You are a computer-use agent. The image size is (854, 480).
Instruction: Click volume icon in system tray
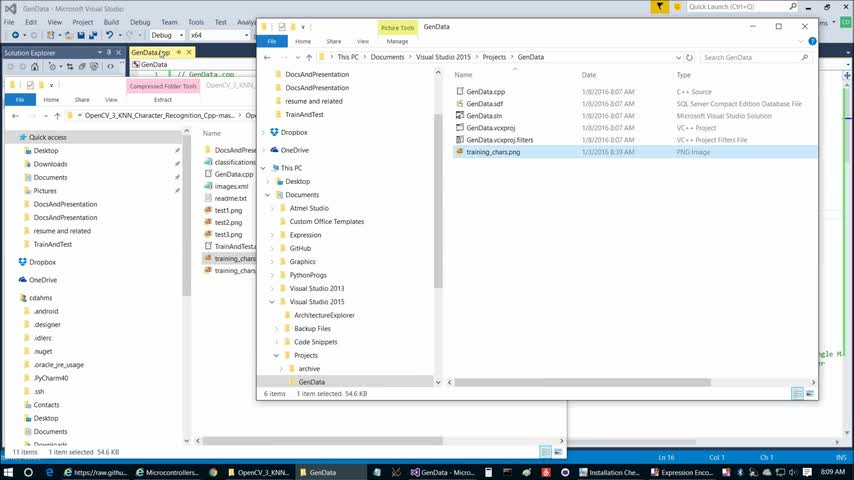(x=793, y=472)
